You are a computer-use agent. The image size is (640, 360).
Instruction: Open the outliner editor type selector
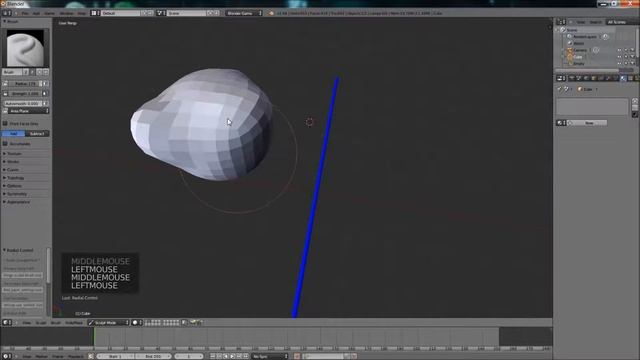click(561, 22)
